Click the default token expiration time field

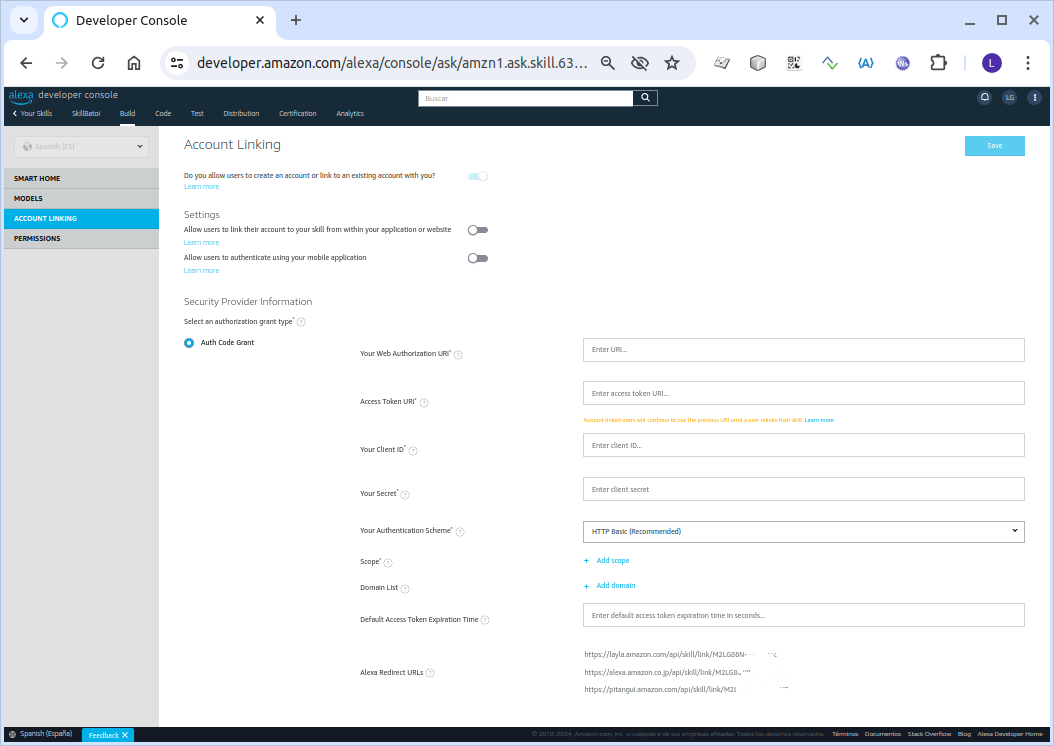803,616
